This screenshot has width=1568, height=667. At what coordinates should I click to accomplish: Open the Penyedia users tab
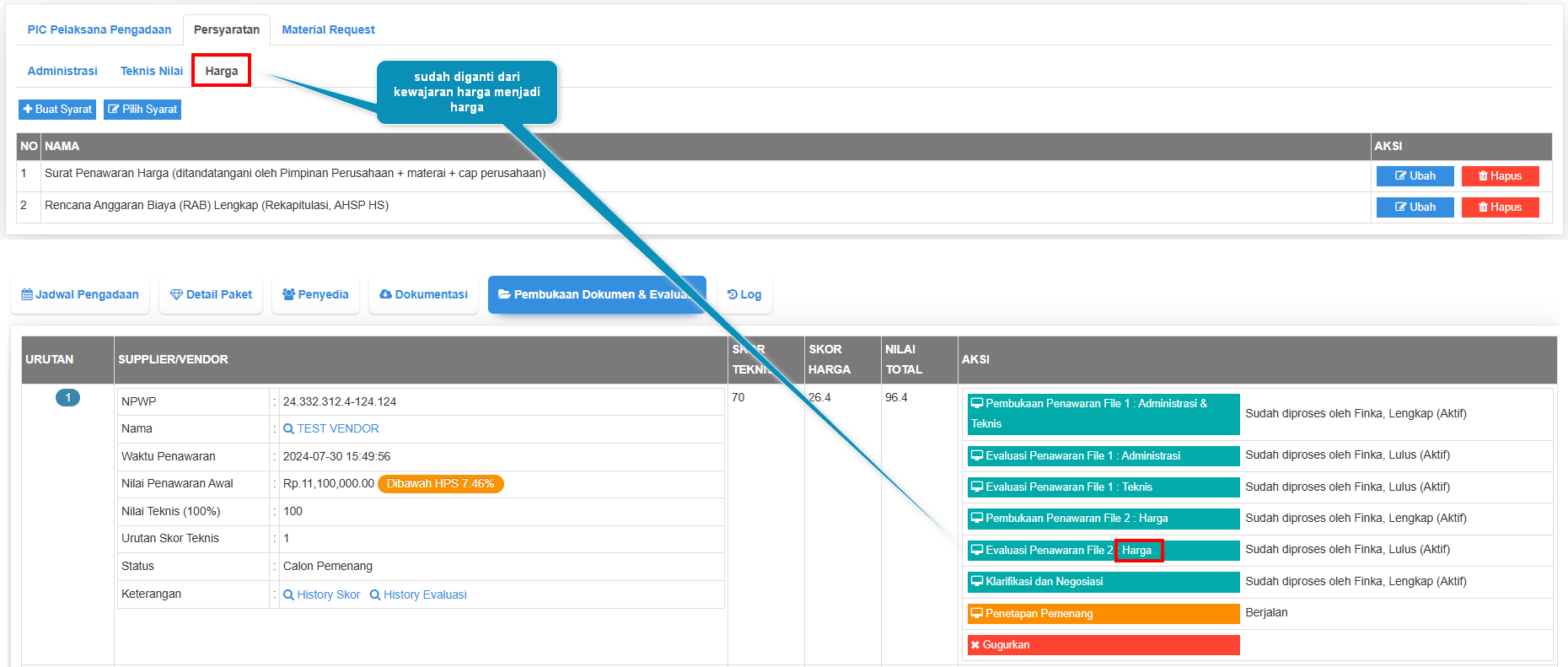tap(315, 295)
